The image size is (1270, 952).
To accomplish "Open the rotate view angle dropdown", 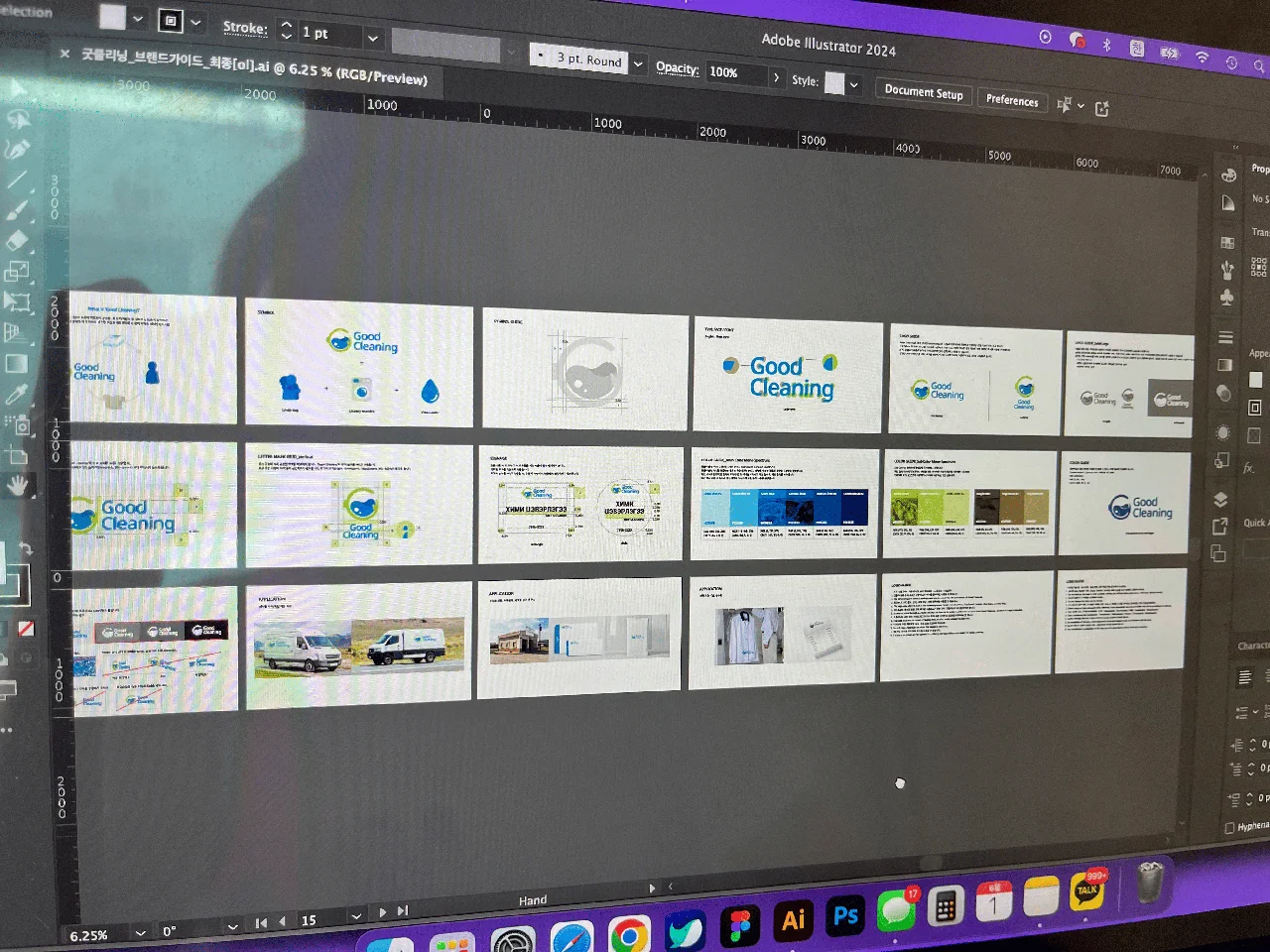I will click(x=232, y=926).
